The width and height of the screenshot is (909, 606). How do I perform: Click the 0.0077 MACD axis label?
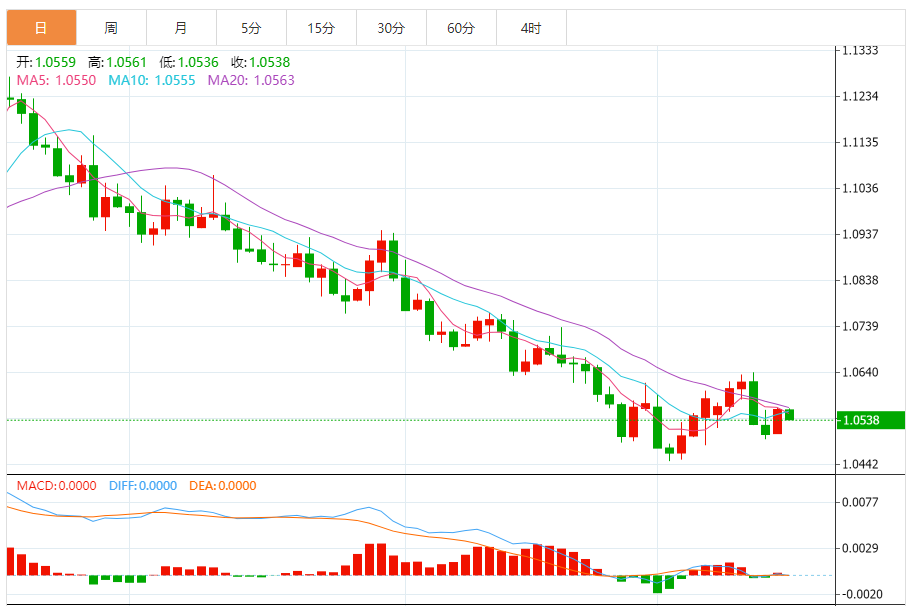860,502
